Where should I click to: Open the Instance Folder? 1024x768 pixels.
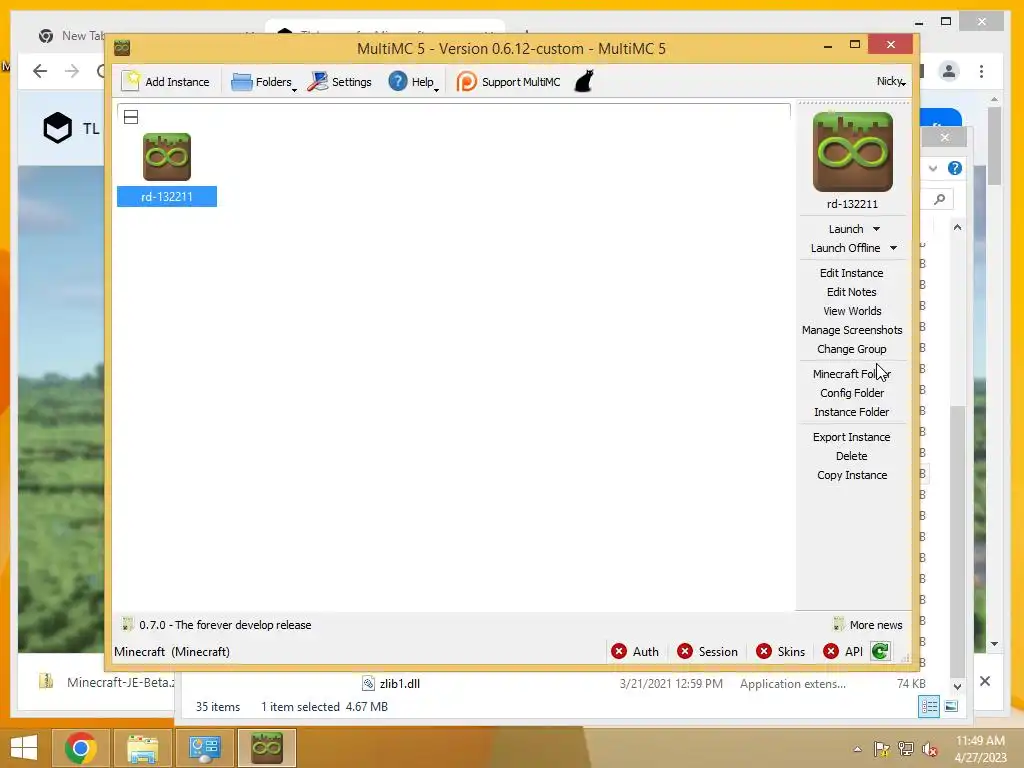pyautogui.click(x=852, y=411)
